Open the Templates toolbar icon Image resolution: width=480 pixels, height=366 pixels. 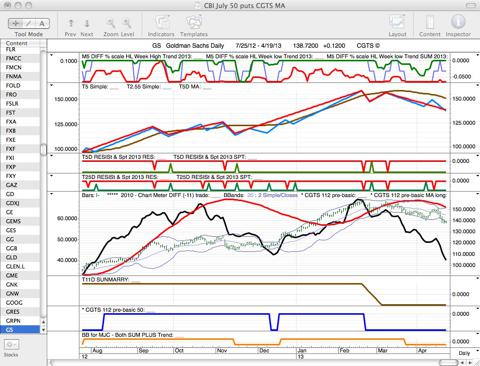pos(194,23)
